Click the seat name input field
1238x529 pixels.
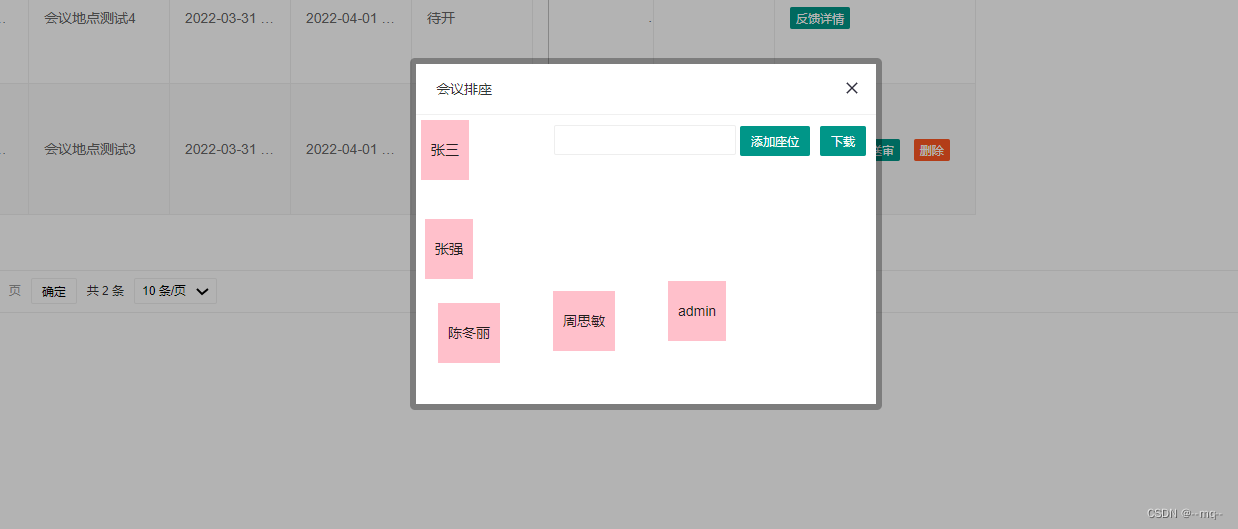[644, 140]
